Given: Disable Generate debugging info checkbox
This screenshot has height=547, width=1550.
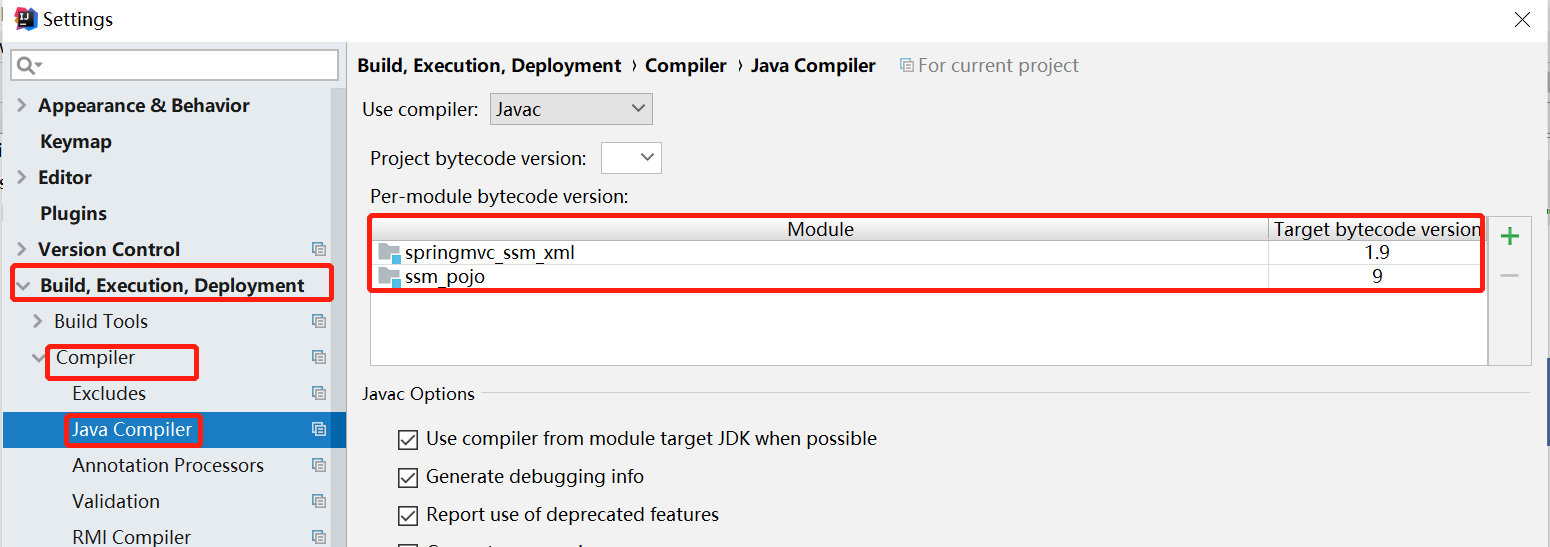Looking at the screenshot, I should (x=408, y=477).
